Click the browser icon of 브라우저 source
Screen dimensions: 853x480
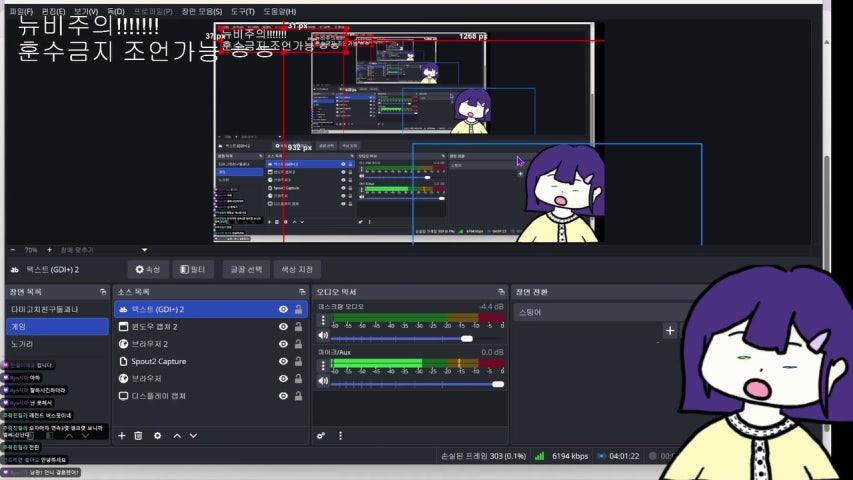(123, 379)
